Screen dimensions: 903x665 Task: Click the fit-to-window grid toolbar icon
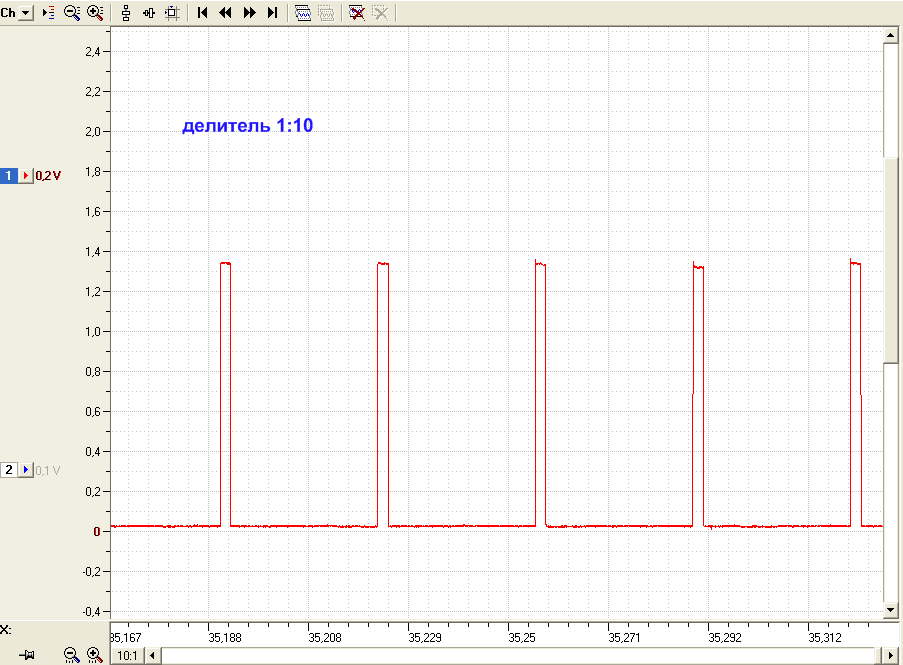pyautogui.click(x=172, y=13)
